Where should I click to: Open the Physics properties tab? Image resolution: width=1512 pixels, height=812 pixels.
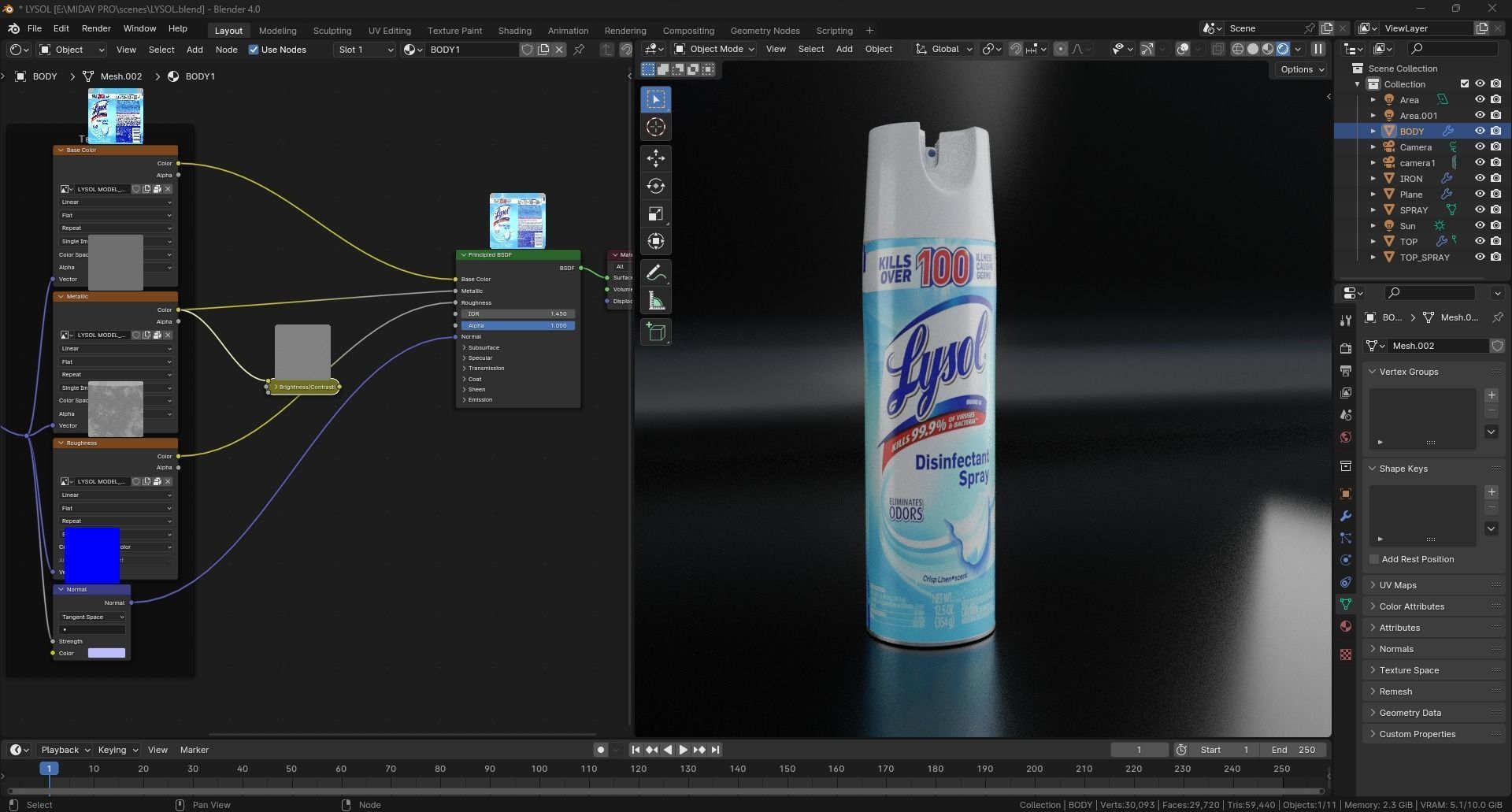coord(1345,560)
